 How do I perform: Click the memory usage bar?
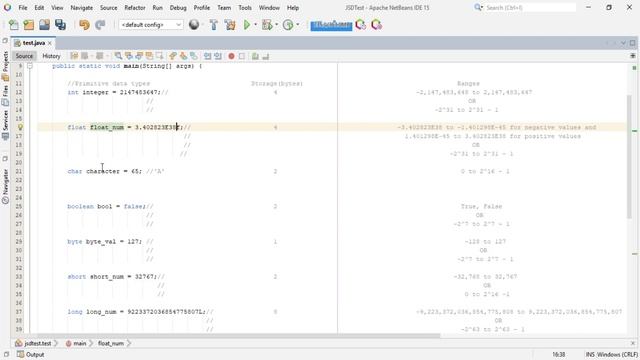point(331,25)
